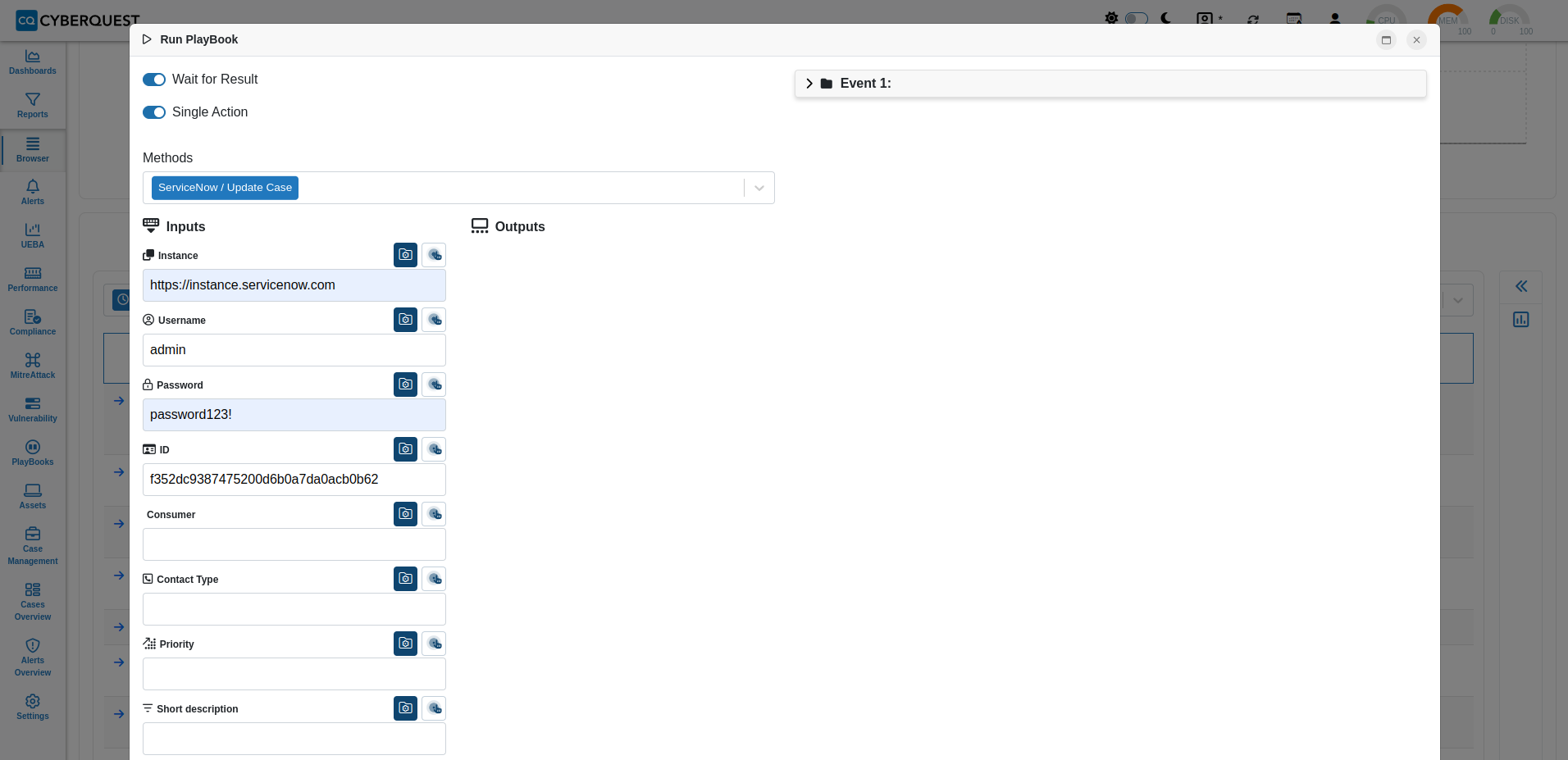Screen dimensions: 1568x760
Task: Click the dark screenshot icon next to Short description
Action: tap(405, 708)
